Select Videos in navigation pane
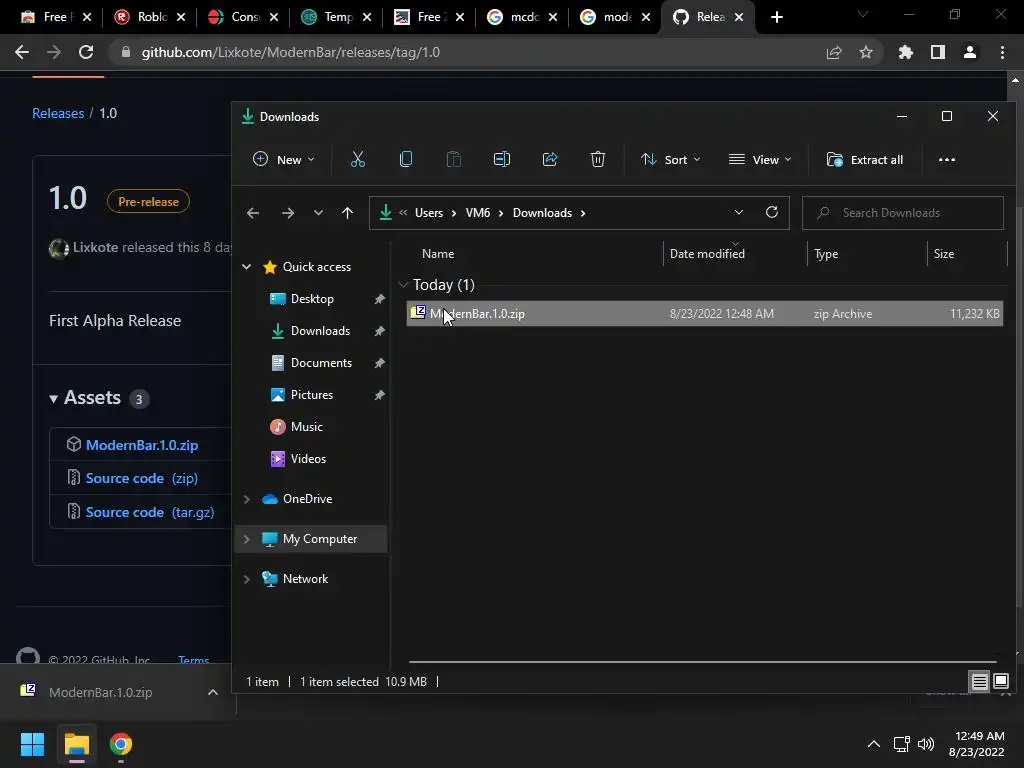This screenshot has width=1024, height=768. 308,458
